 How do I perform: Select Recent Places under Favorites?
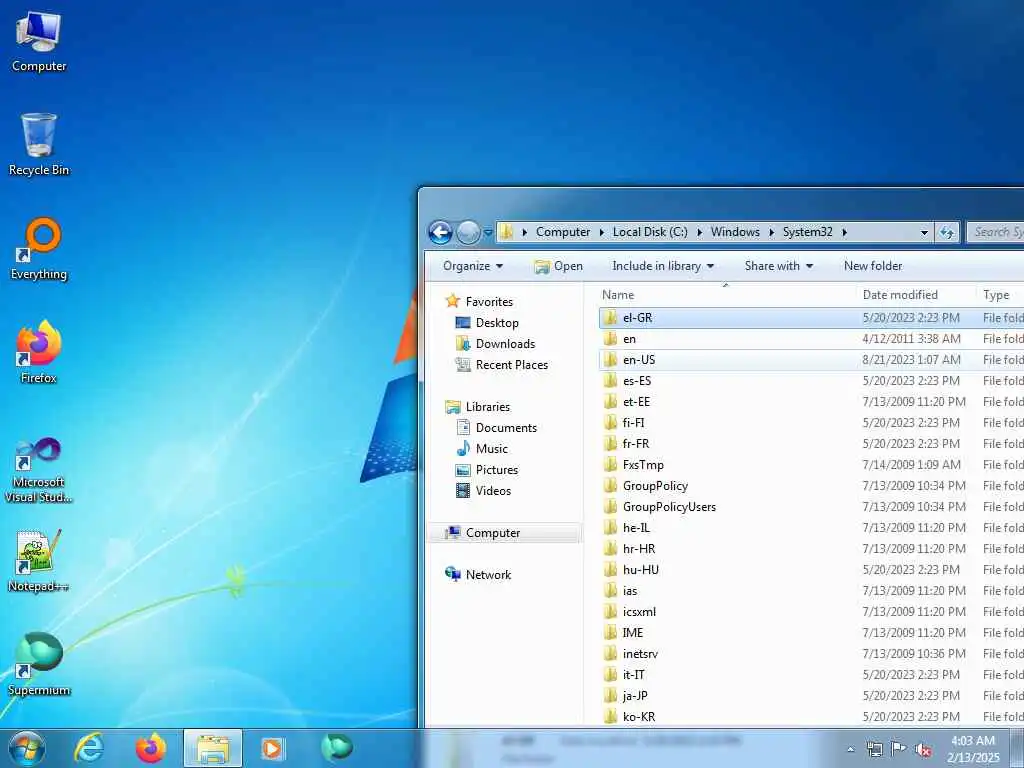point(511,365)
